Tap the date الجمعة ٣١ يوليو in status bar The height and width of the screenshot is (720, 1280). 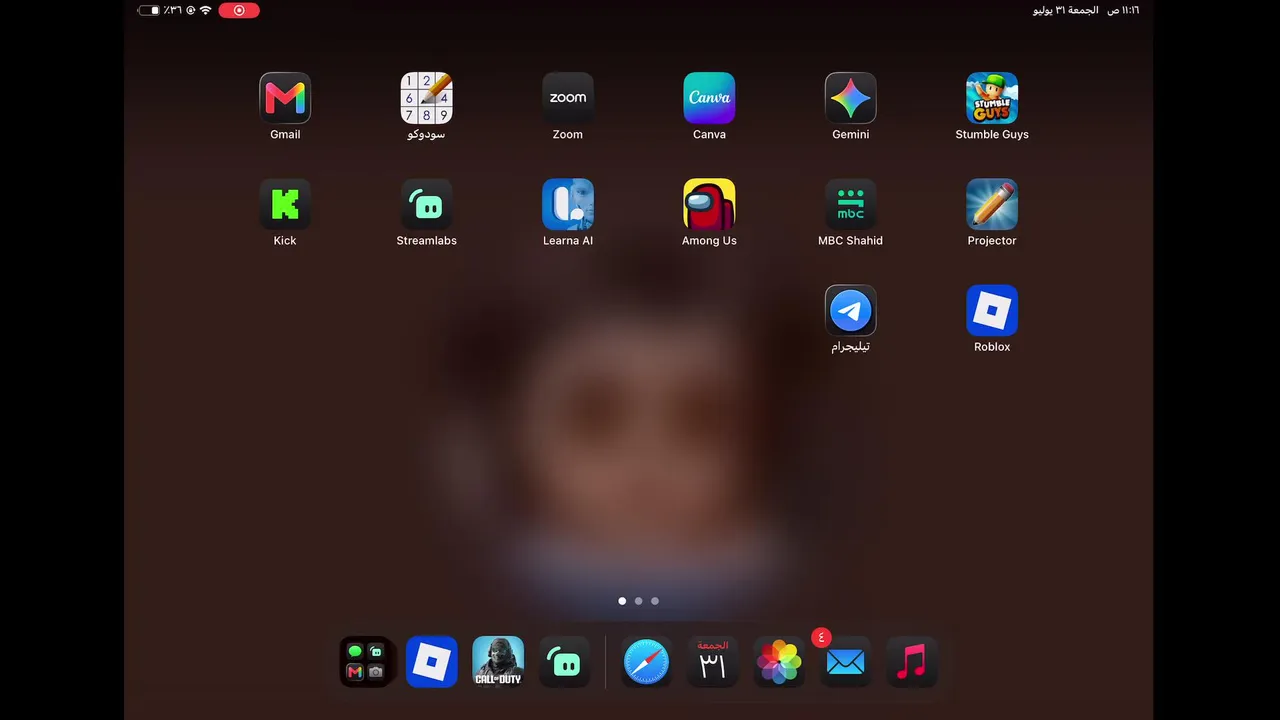tap(1065, 10)
